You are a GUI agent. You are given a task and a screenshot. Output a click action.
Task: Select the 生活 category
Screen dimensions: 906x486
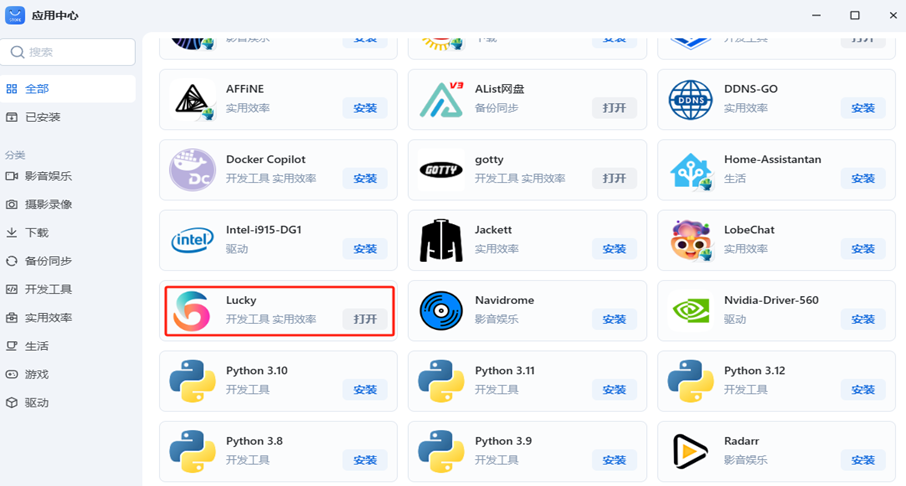[x=68, y=346]
